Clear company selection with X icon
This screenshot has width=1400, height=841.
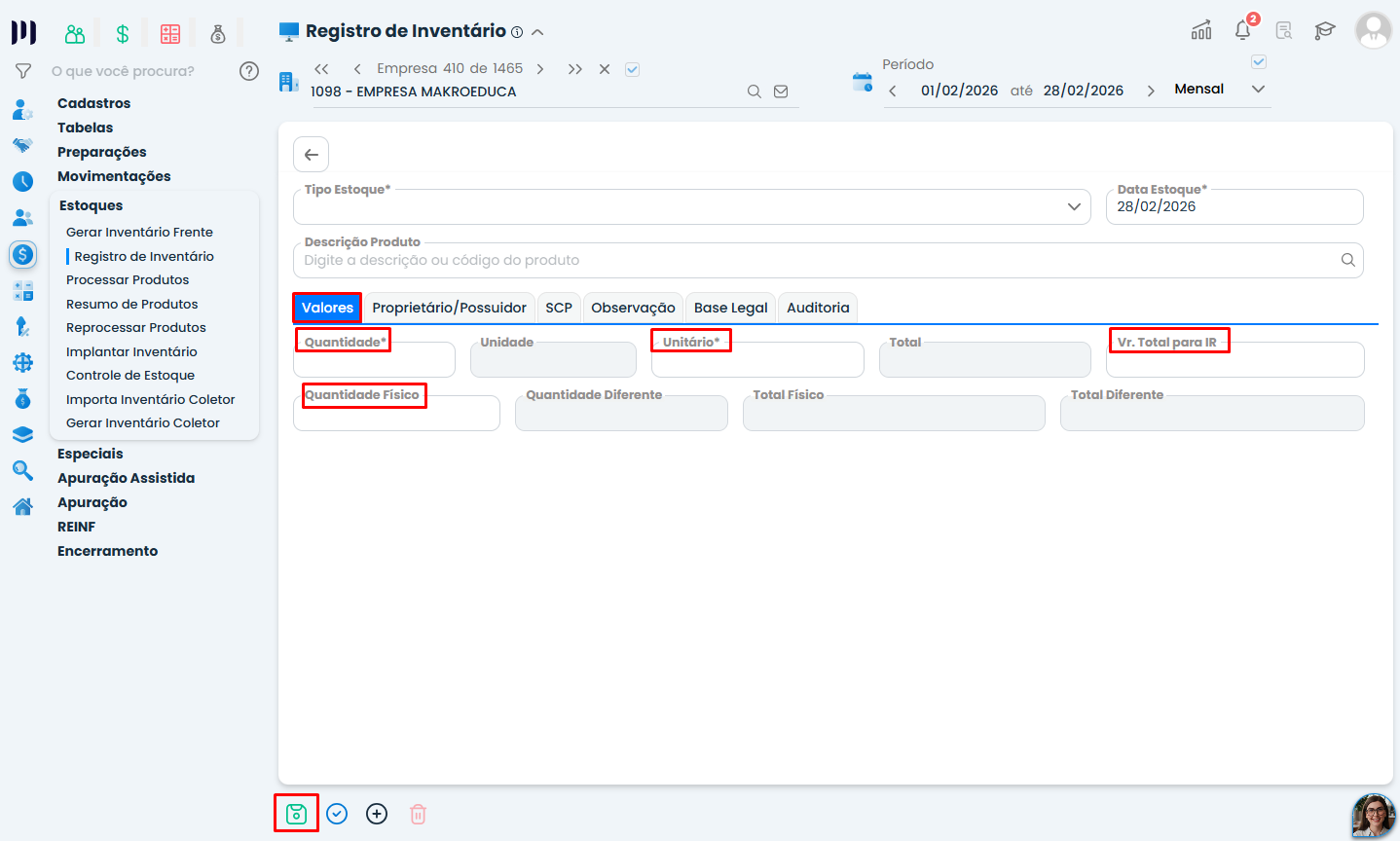[605, 69]
